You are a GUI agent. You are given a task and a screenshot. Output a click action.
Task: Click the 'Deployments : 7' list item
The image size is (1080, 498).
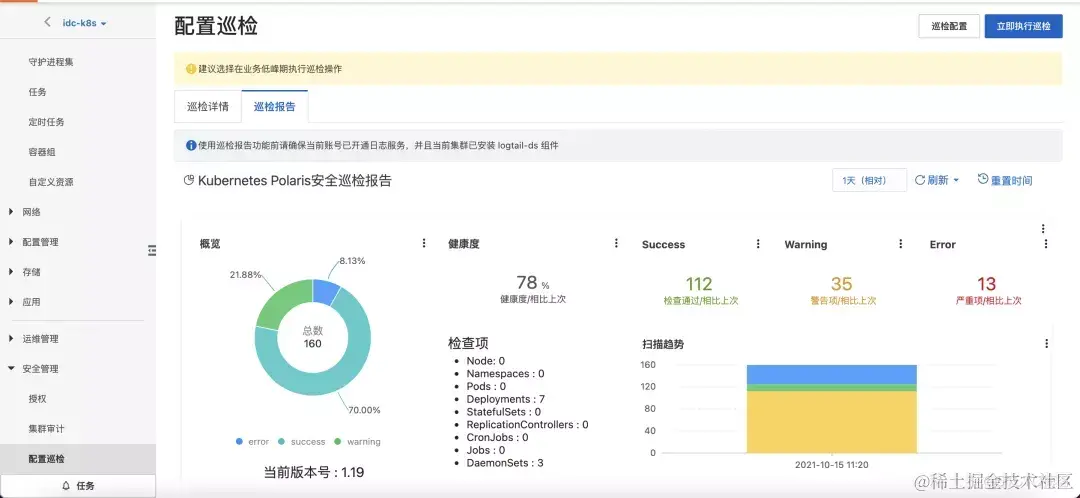[x=506, y=399]
